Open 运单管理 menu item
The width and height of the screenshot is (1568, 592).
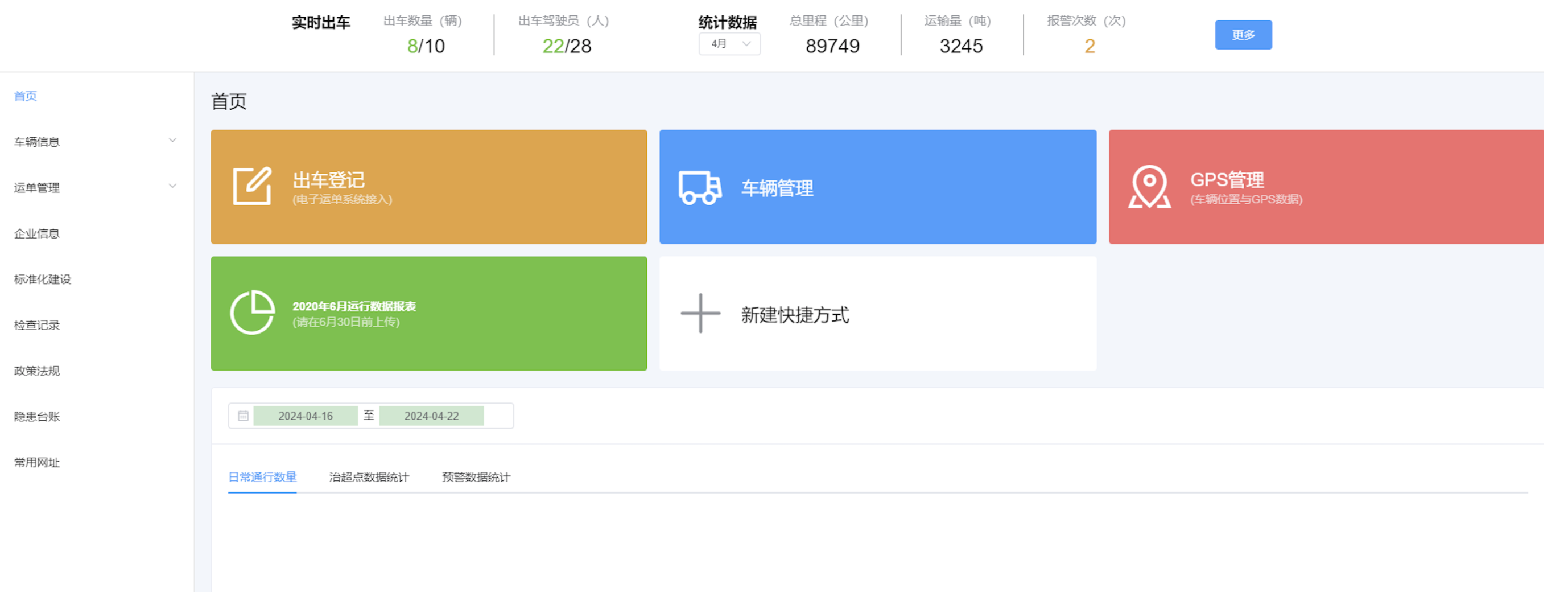(36, 188)
